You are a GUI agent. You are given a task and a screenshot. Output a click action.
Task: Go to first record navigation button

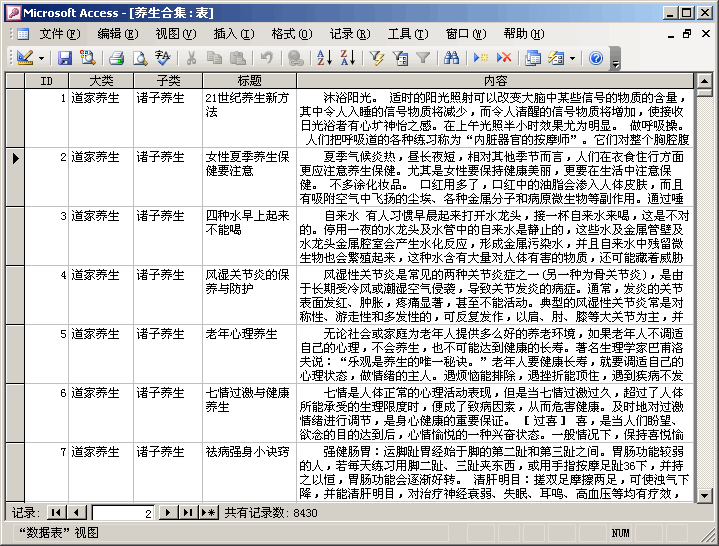click(56, 513)
